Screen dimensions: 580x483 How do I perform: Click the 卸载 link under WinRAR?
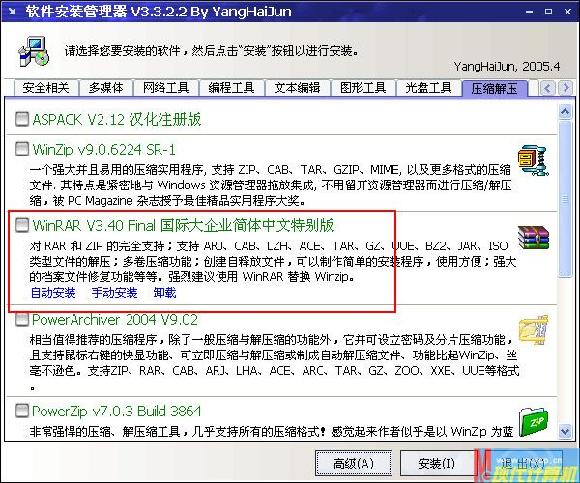point(165,293)
